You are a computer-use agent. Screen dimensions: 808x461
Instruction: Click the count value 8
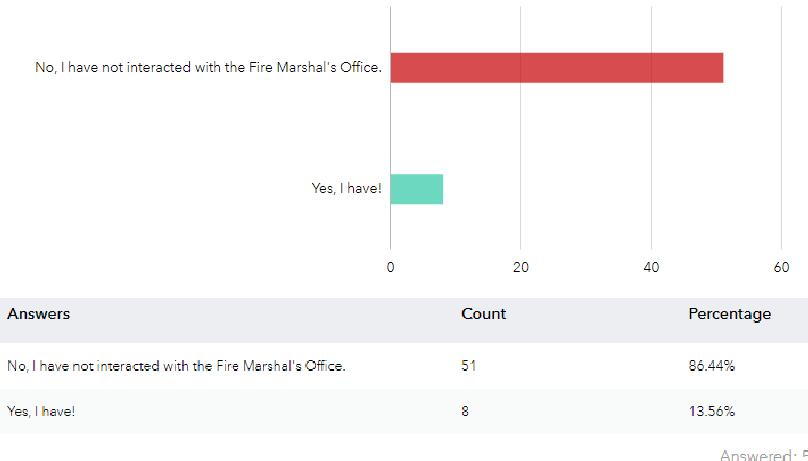pos(465,411)
